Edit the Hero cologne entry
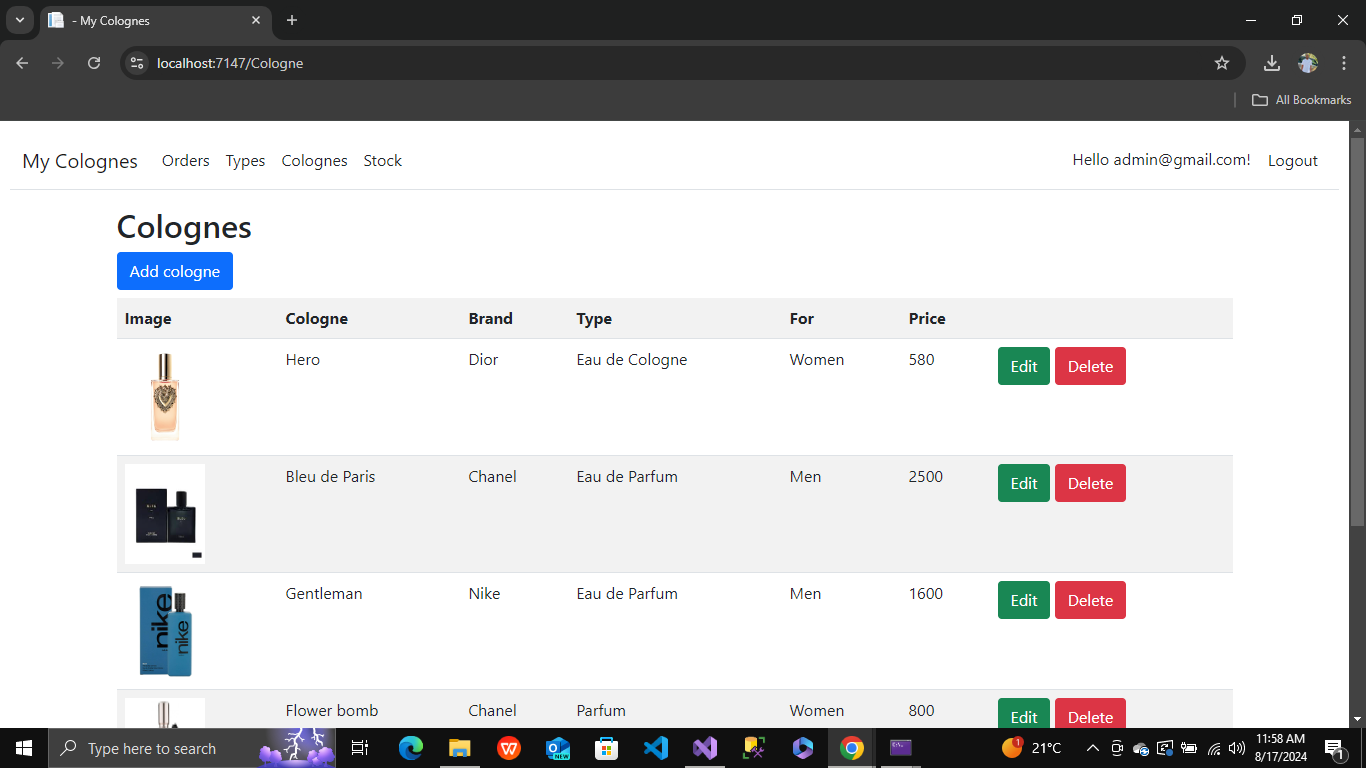The height and width of the screenshot is (768, 1366). 1023,366
